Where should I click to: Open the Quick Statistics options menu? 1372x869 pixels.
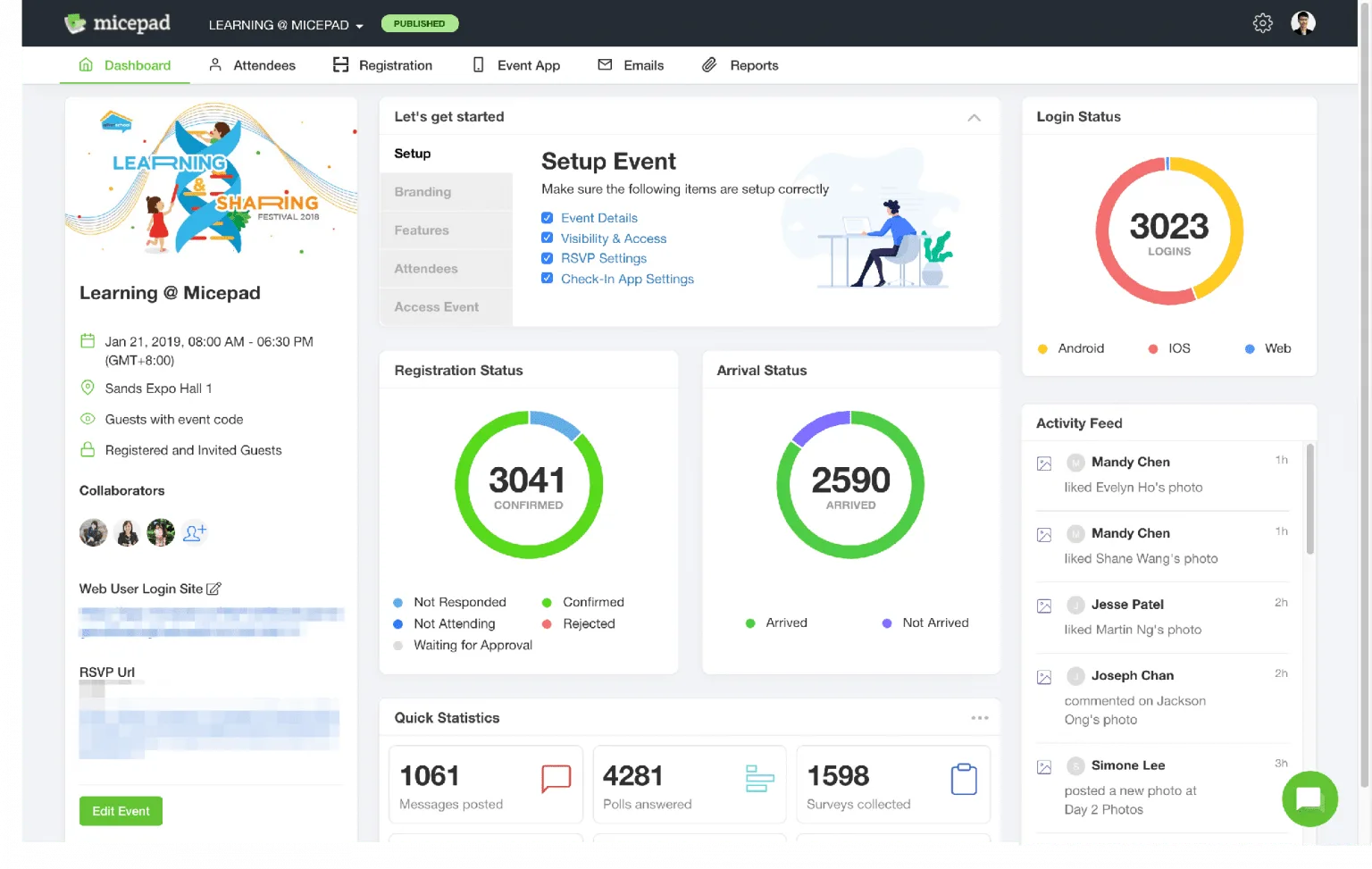point(980,717)
